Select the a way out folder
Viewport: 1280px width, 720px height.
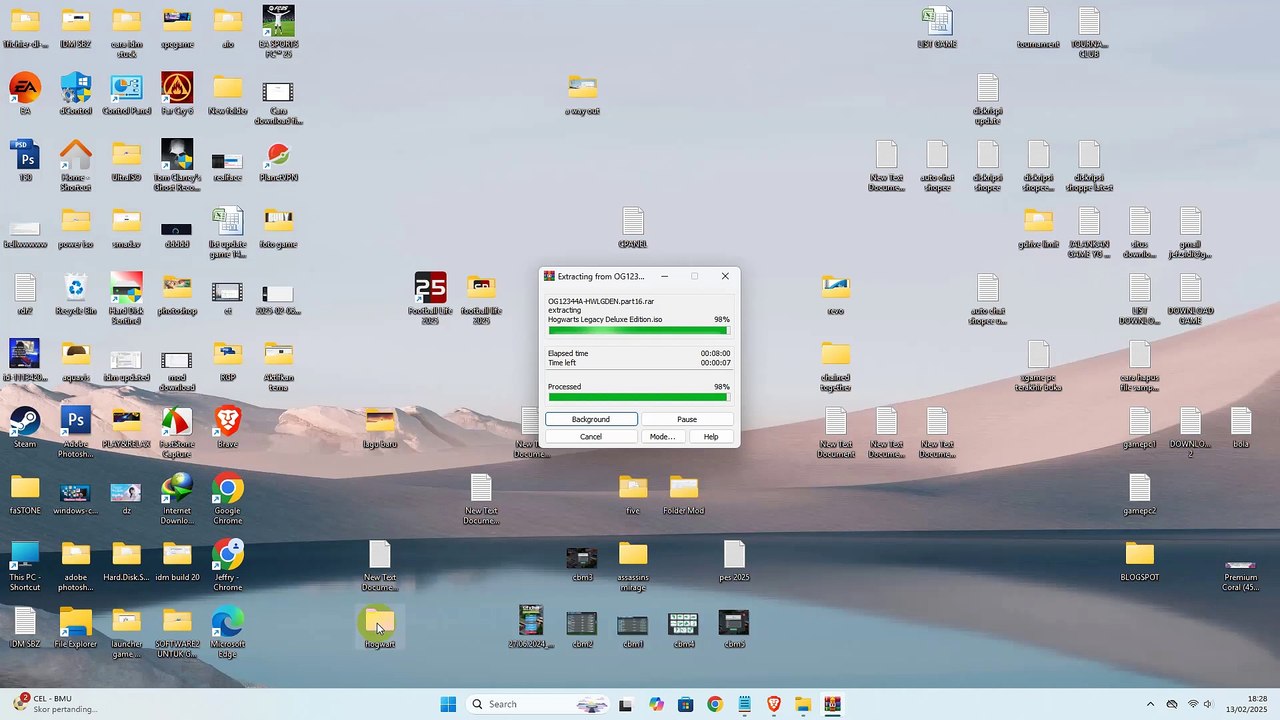pyautogui.click(x=582, y=94)
